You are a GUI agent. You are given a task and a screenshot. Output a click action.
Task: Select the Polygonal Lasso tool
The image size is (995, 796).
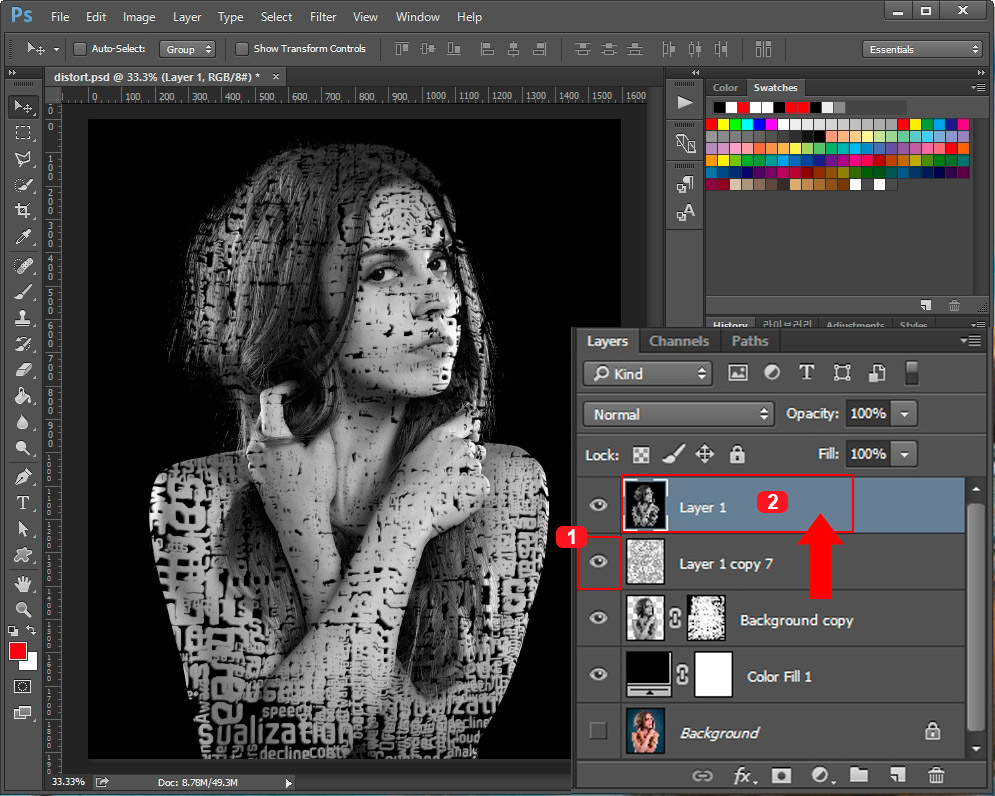(23, 159)
